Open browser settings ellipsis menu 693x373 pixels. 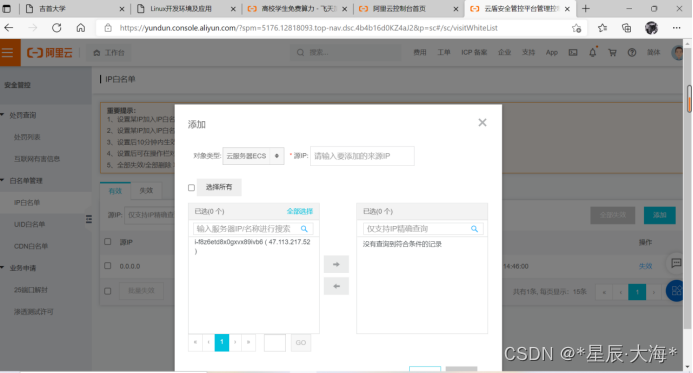tap(677, 28)
